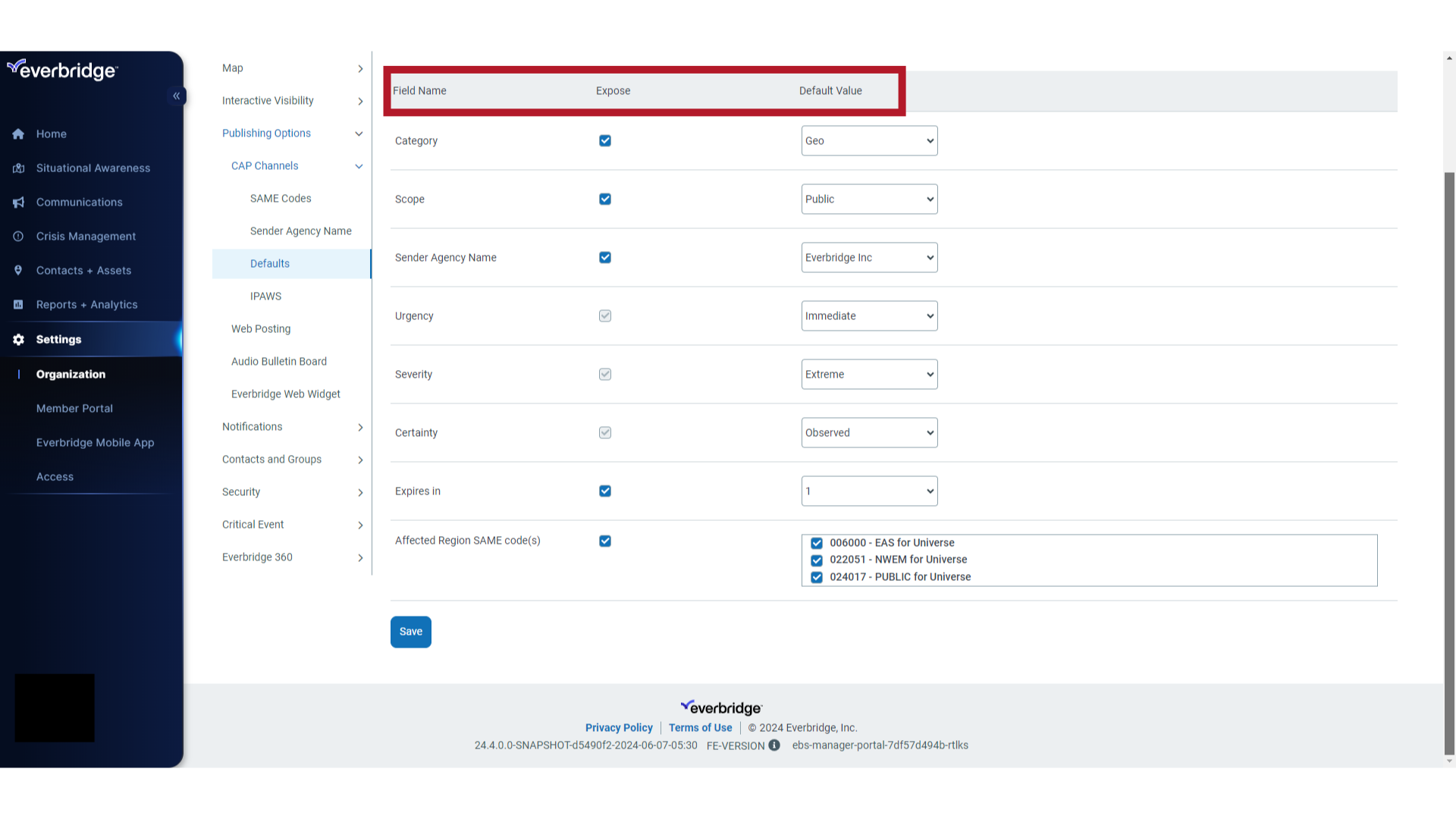Open the Privacy Policy link
Image resolution: width=1456 pixels, height=819 pixels.
click(x=618, y=727)
